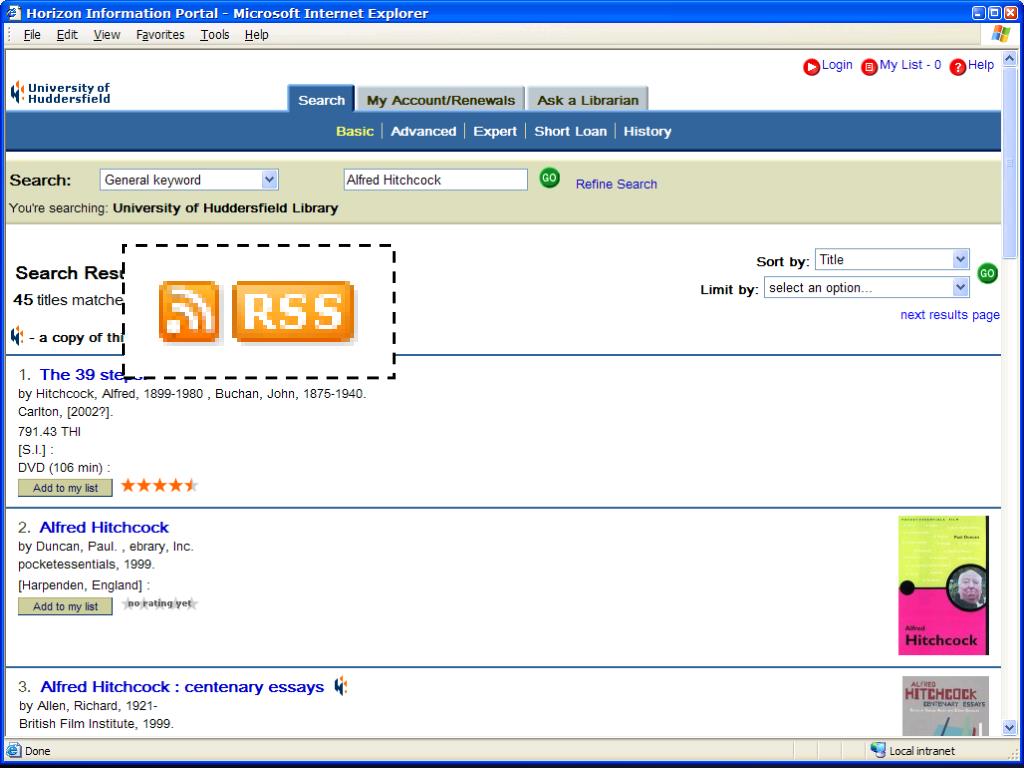Screen dimensions: 1024x768
Task: Select the Basic search mode
Action: (x=355, y=131)
